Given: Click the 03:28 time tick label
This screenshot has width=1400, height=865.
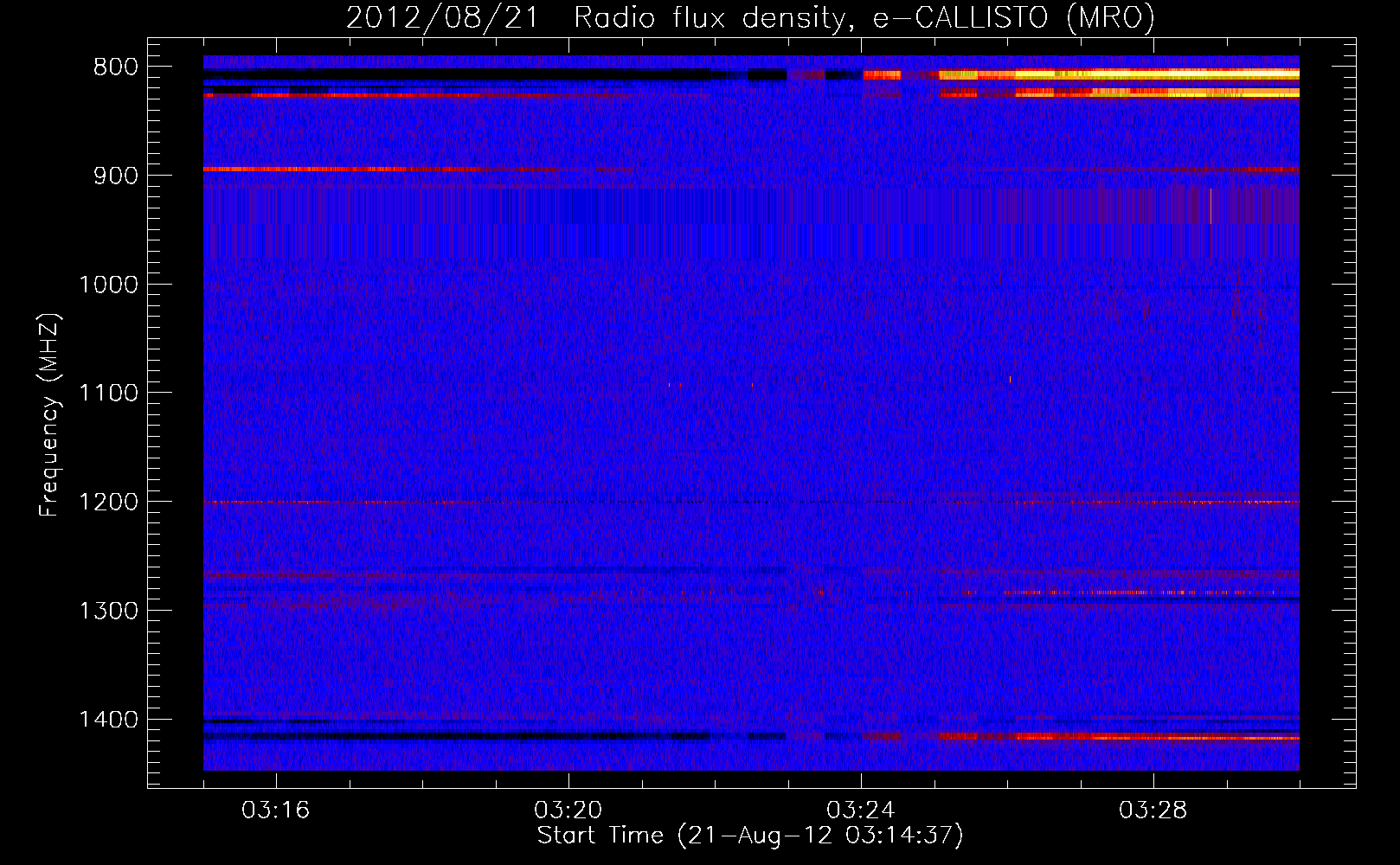Looking at the screenshot, I should coord(1153,811).
